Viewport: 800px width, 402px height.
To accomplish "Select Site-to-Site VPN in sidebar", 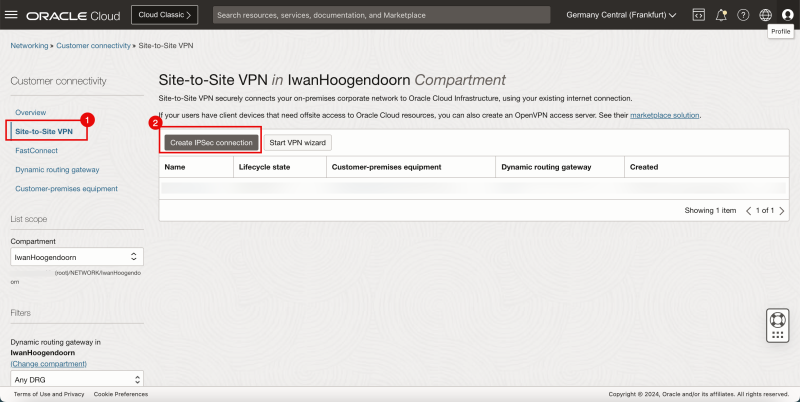I will click(44, 131).
